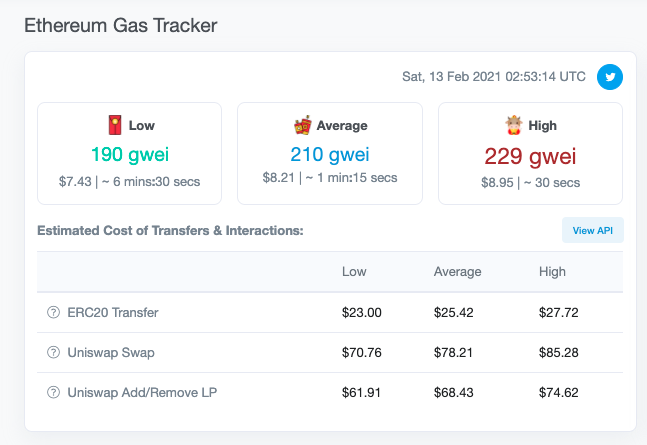The image size is (647, 445).
Task: Click the Average column header in table
Action: point(457,272)
